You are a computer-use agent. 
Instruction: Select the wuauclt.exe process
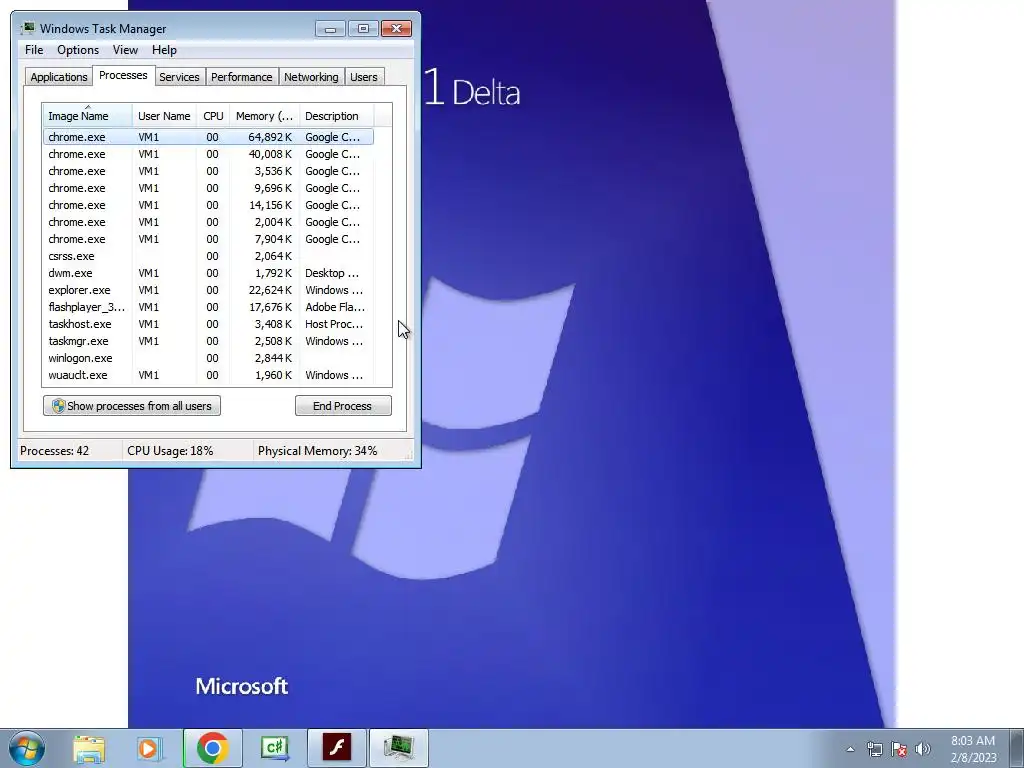(x=208, y=375)
